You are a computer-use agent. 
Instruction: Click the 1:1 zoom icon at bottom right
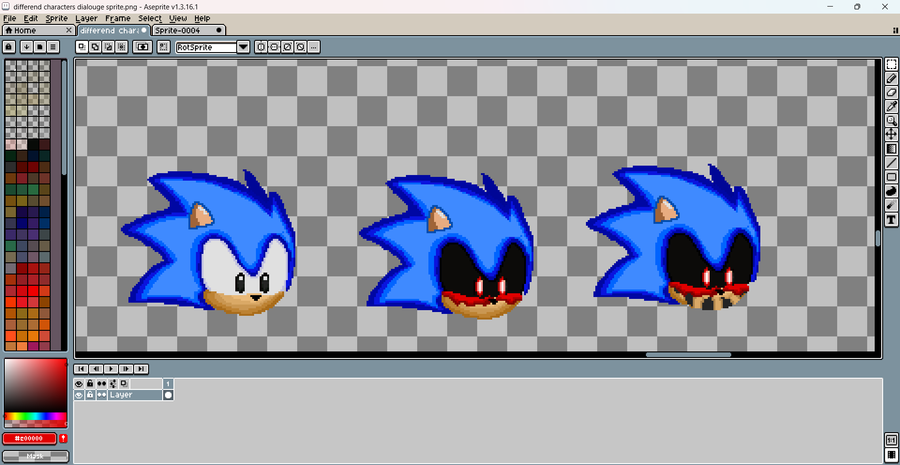[x=891, y=440]
